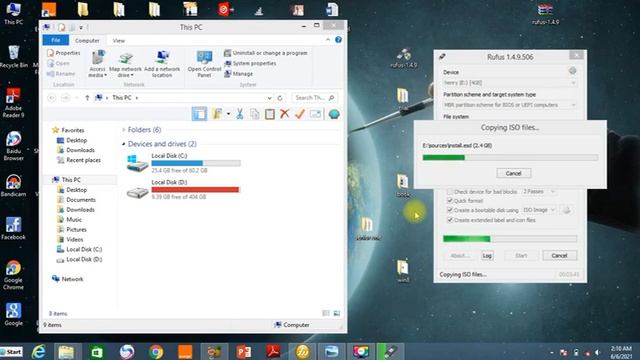
Task: Open Explorer help with the question mark icon
Action: 338,40
